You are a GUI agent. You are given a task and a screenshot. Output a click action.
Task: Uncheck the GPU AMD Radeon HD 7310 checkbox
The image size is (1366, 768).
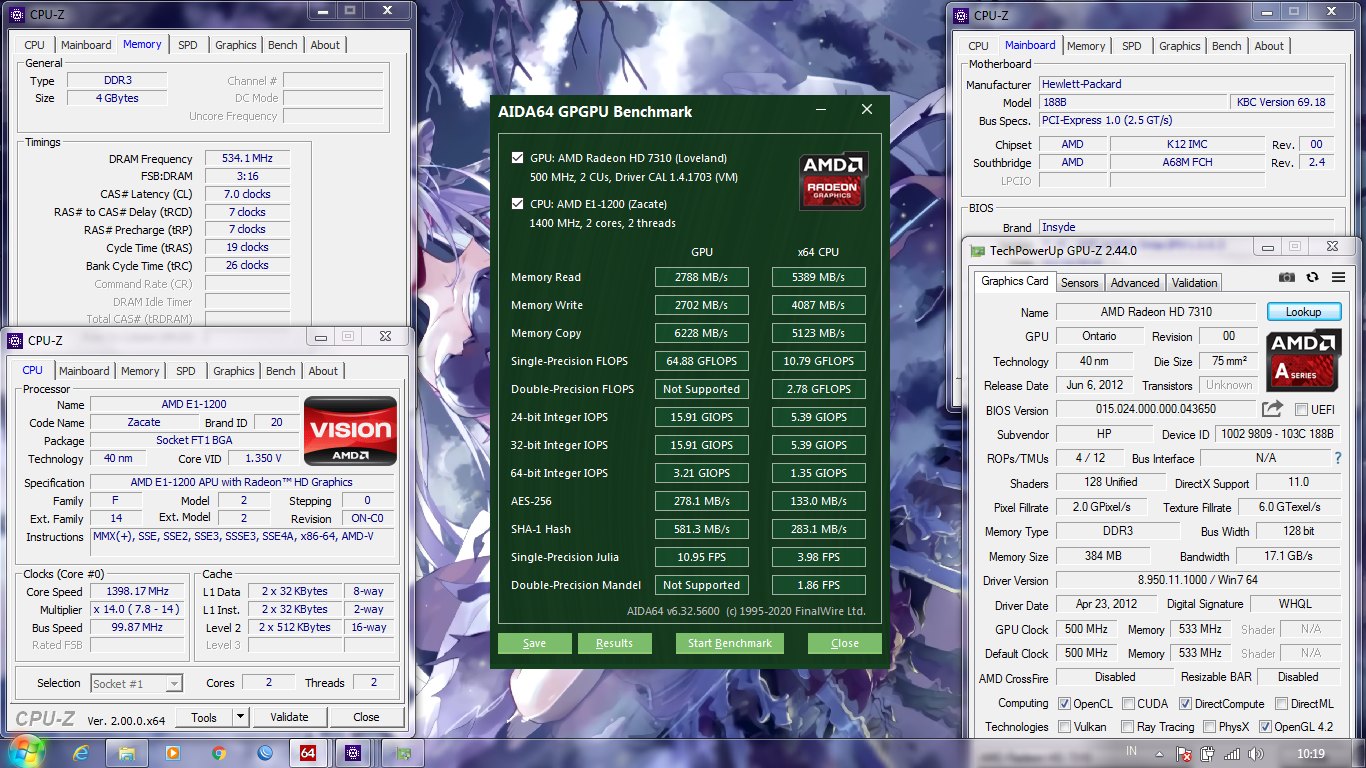[x=517, y=158]
